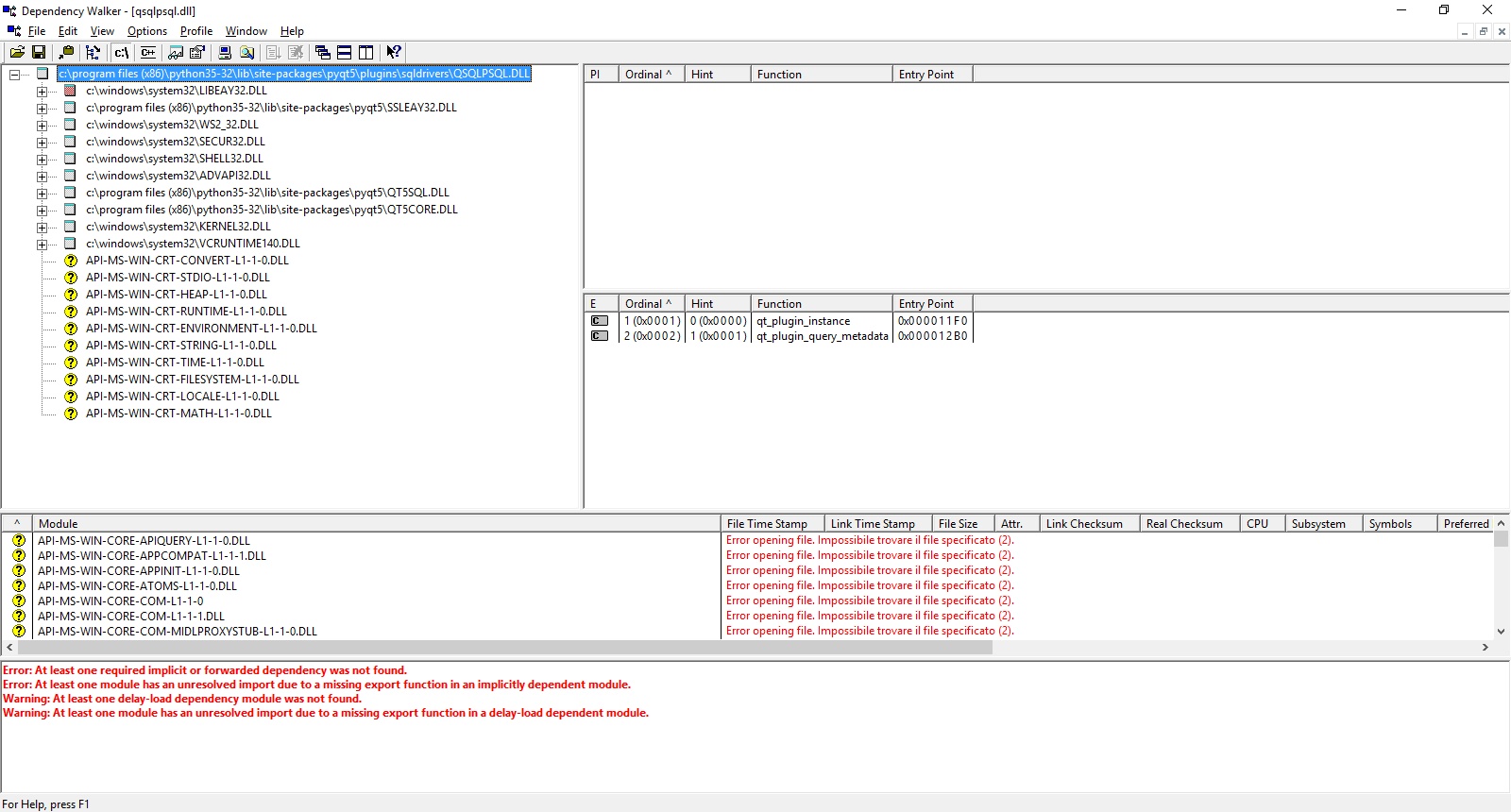Select c:\windows\system32\KERNEL32.DLL in the tree
The height and width of the screenshot is (812, 1511).
pos(178,227)
